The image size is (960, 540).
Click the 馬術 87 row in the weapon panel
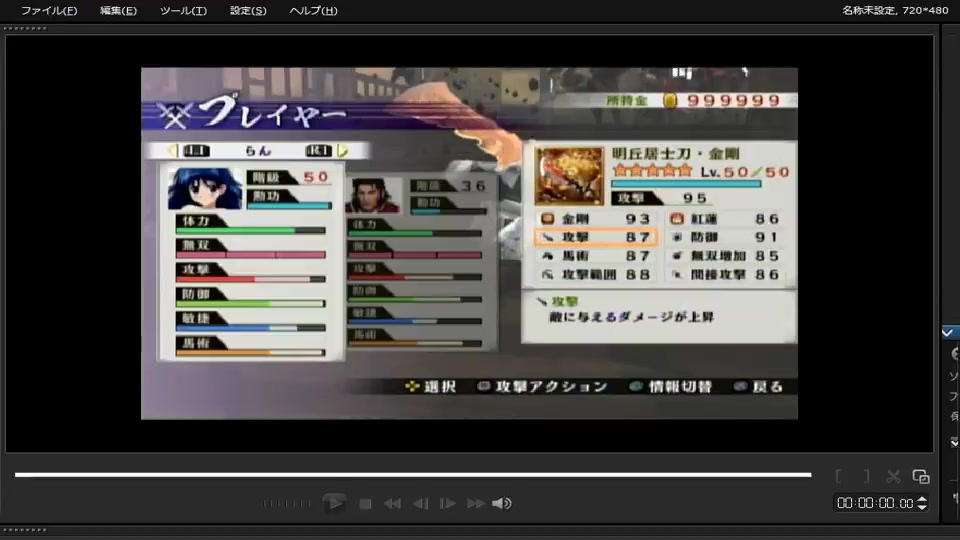[596, 256]
